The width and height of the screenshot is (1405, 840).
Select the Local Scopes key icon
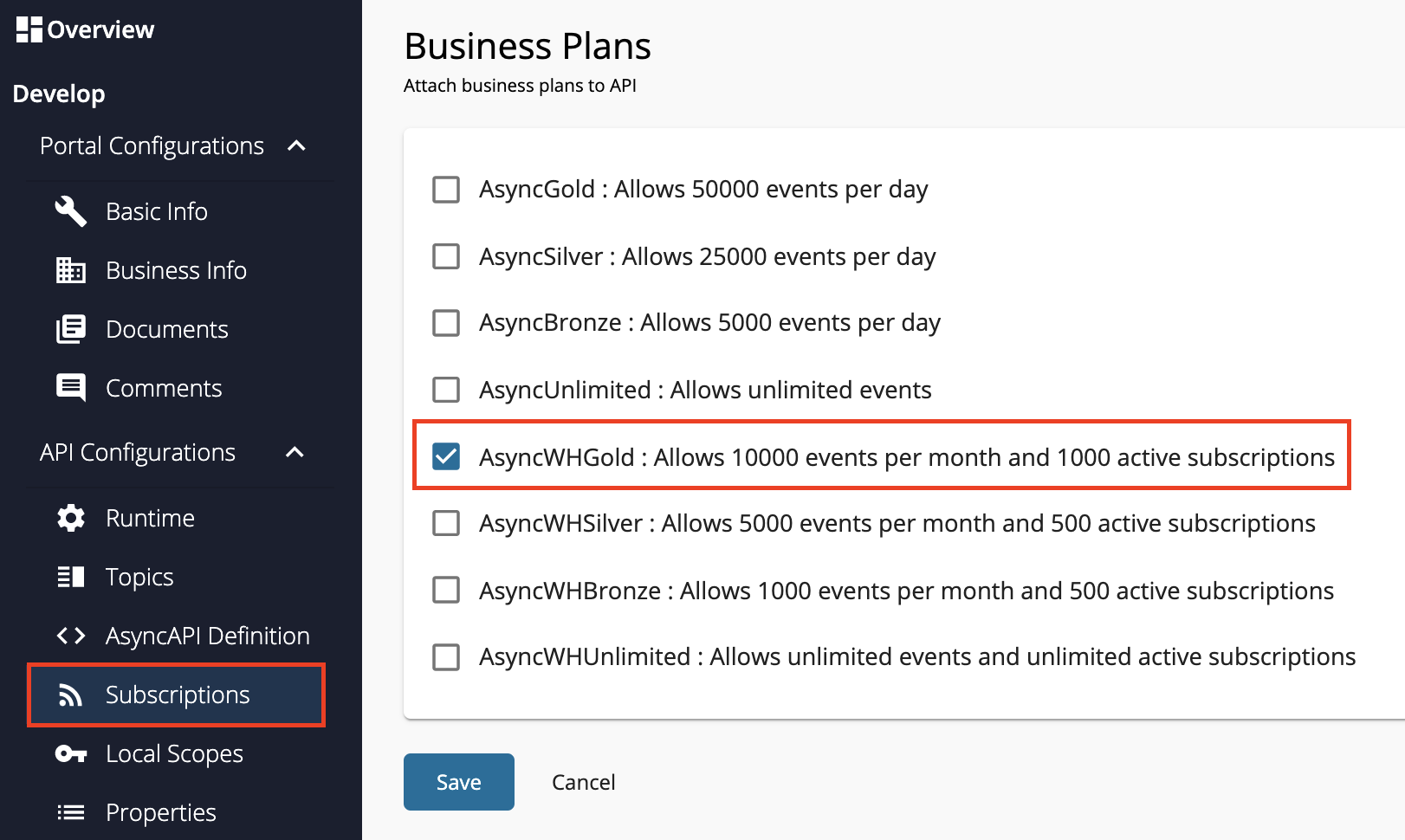click(x=70, y=753)
